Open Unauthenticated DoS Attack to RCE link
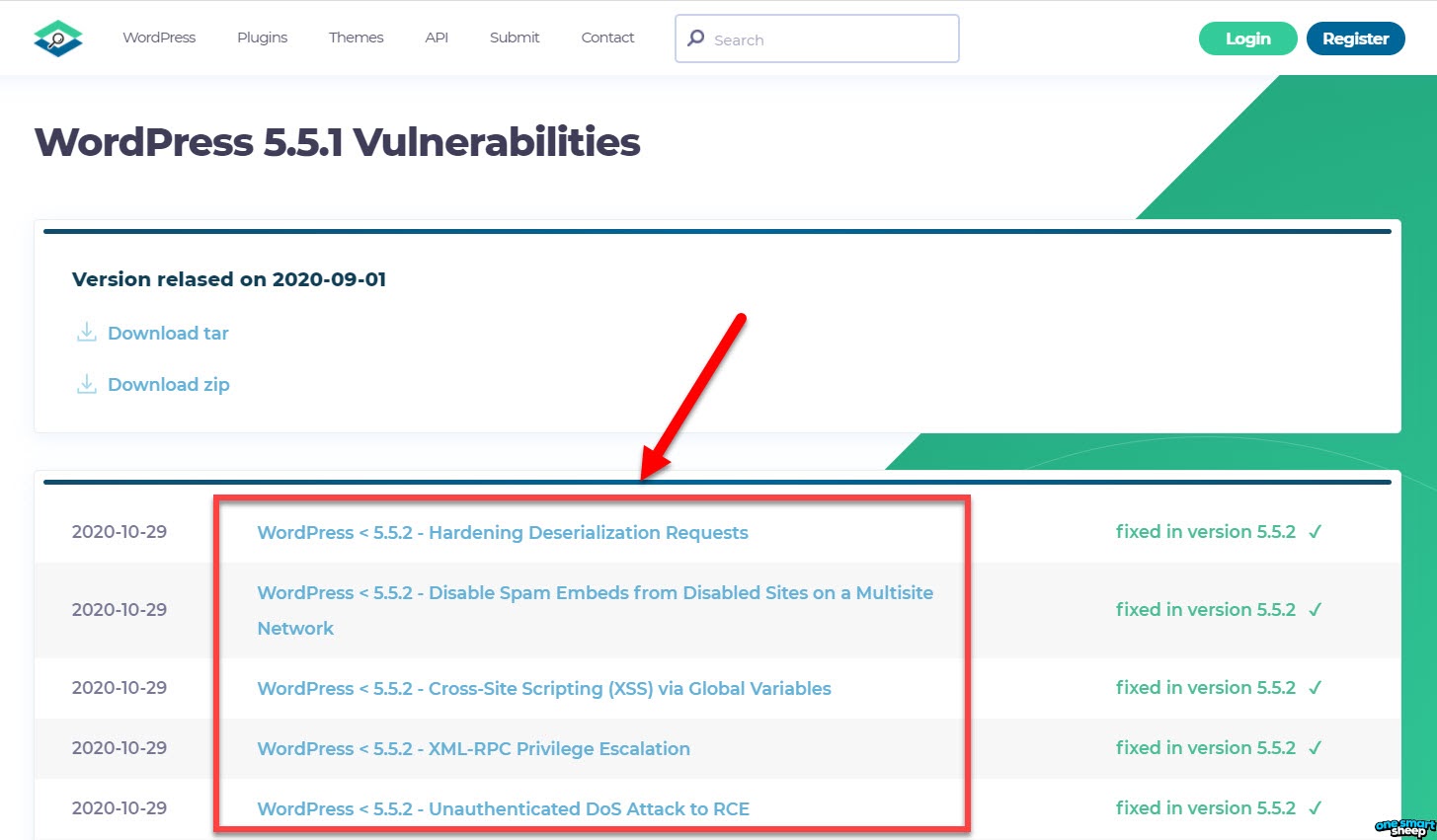1437x840 pixels. [503, 809]
